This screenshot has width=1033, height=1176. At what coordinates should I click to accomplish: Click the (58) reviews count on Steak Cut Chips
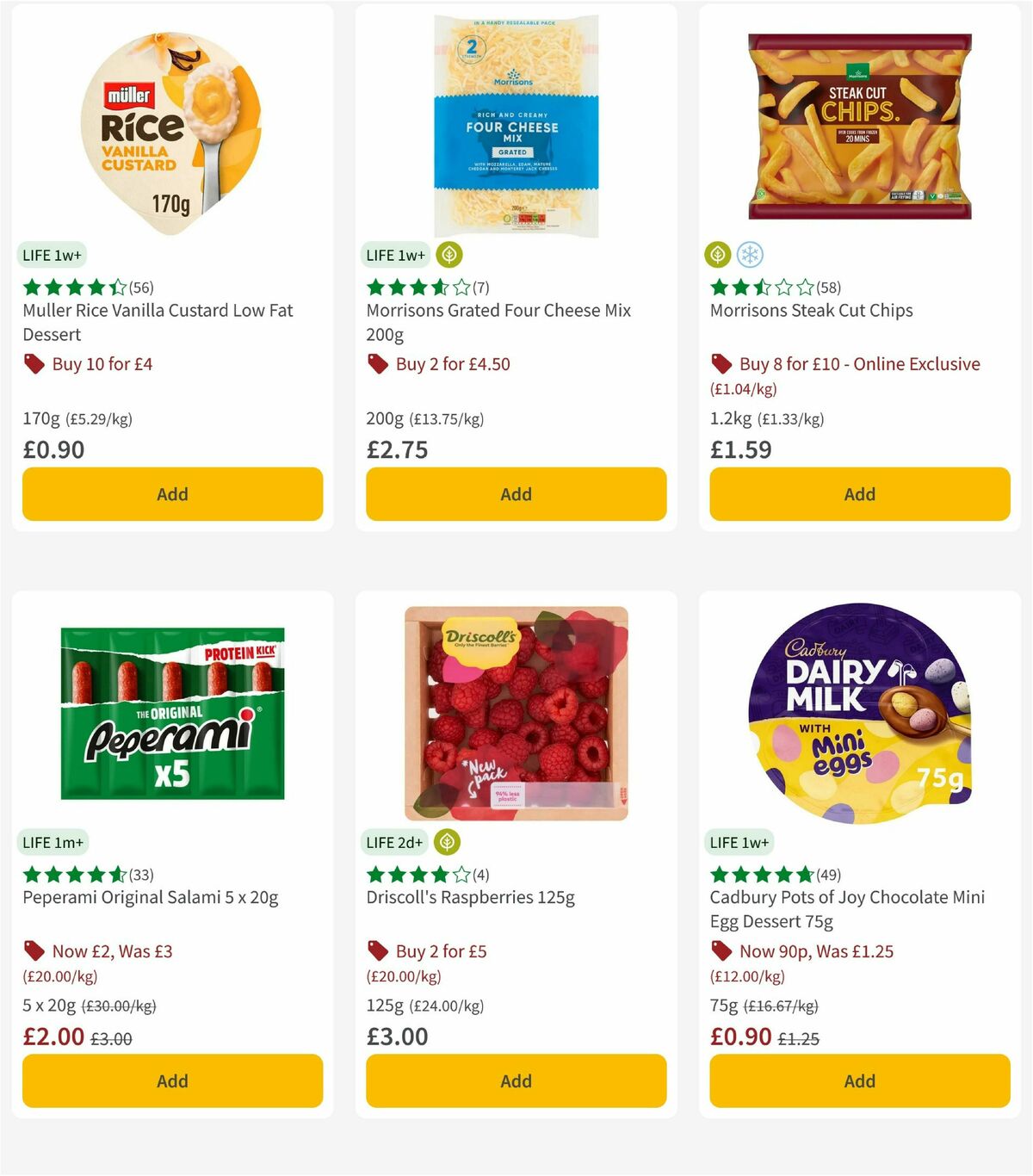point(828,288)
